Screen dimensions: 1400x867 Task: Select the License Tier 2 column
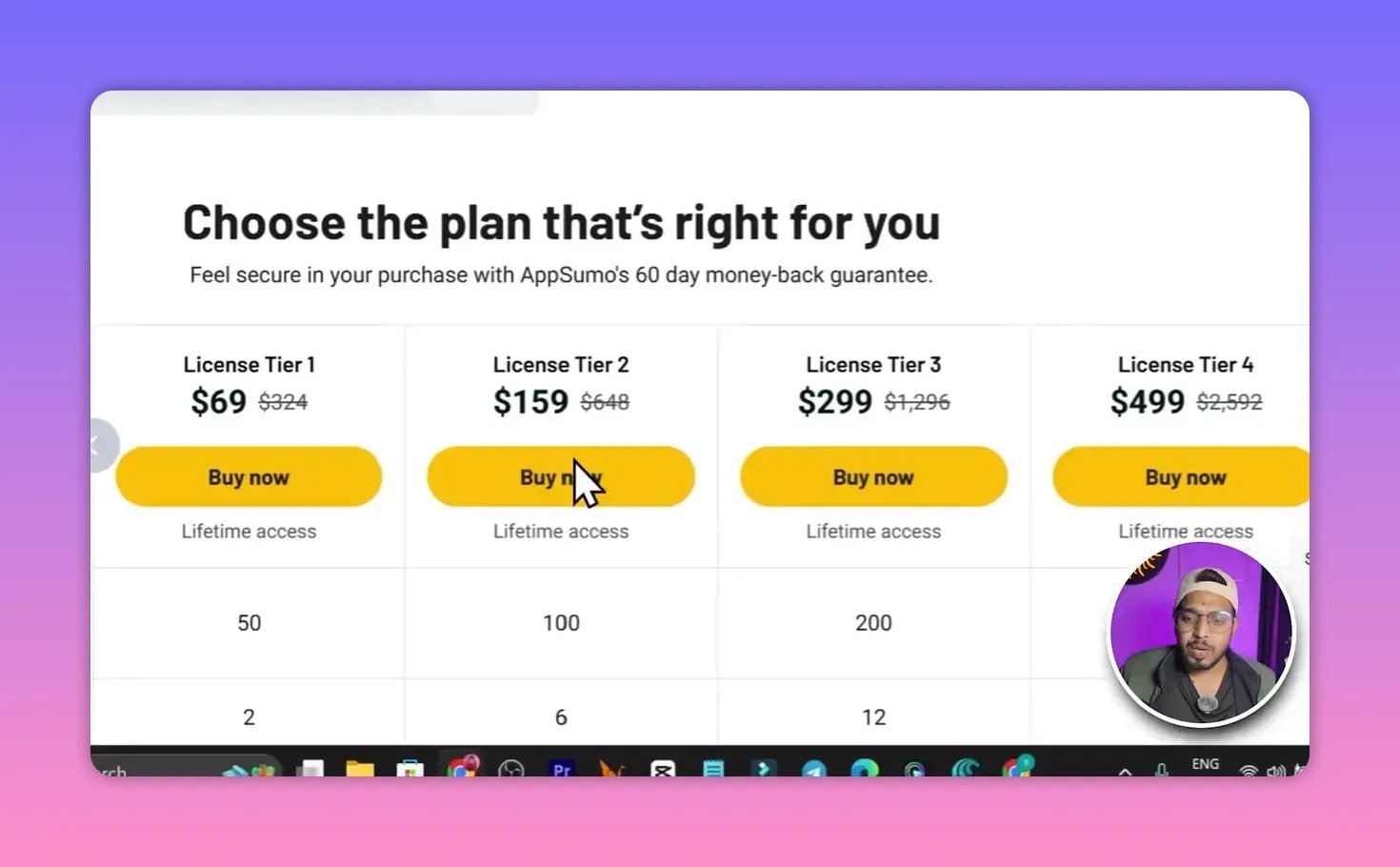point(561,364)
